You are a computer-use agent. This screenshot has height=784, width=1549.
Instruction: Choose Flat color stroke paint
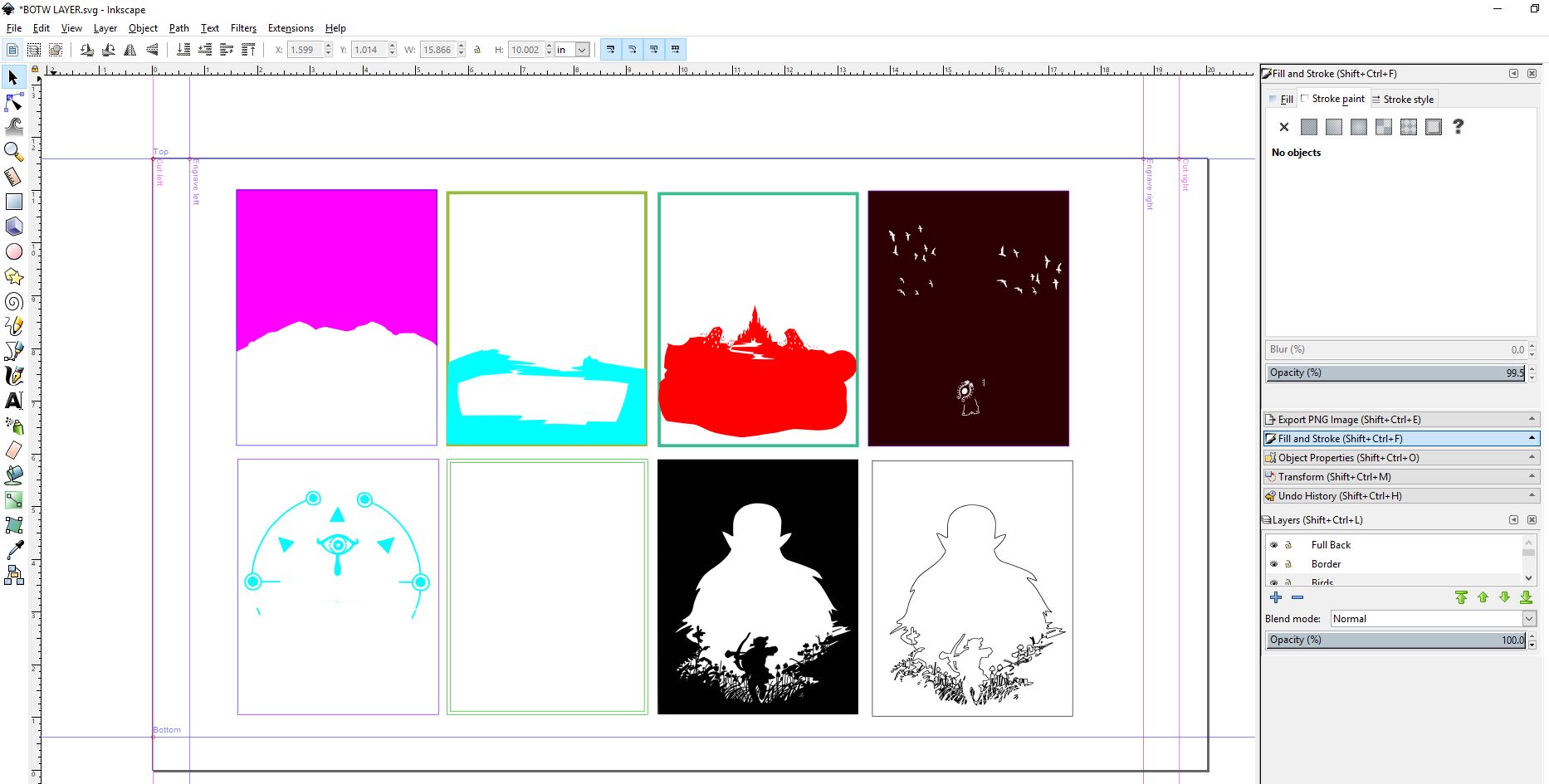click(x=1309, y=127)
